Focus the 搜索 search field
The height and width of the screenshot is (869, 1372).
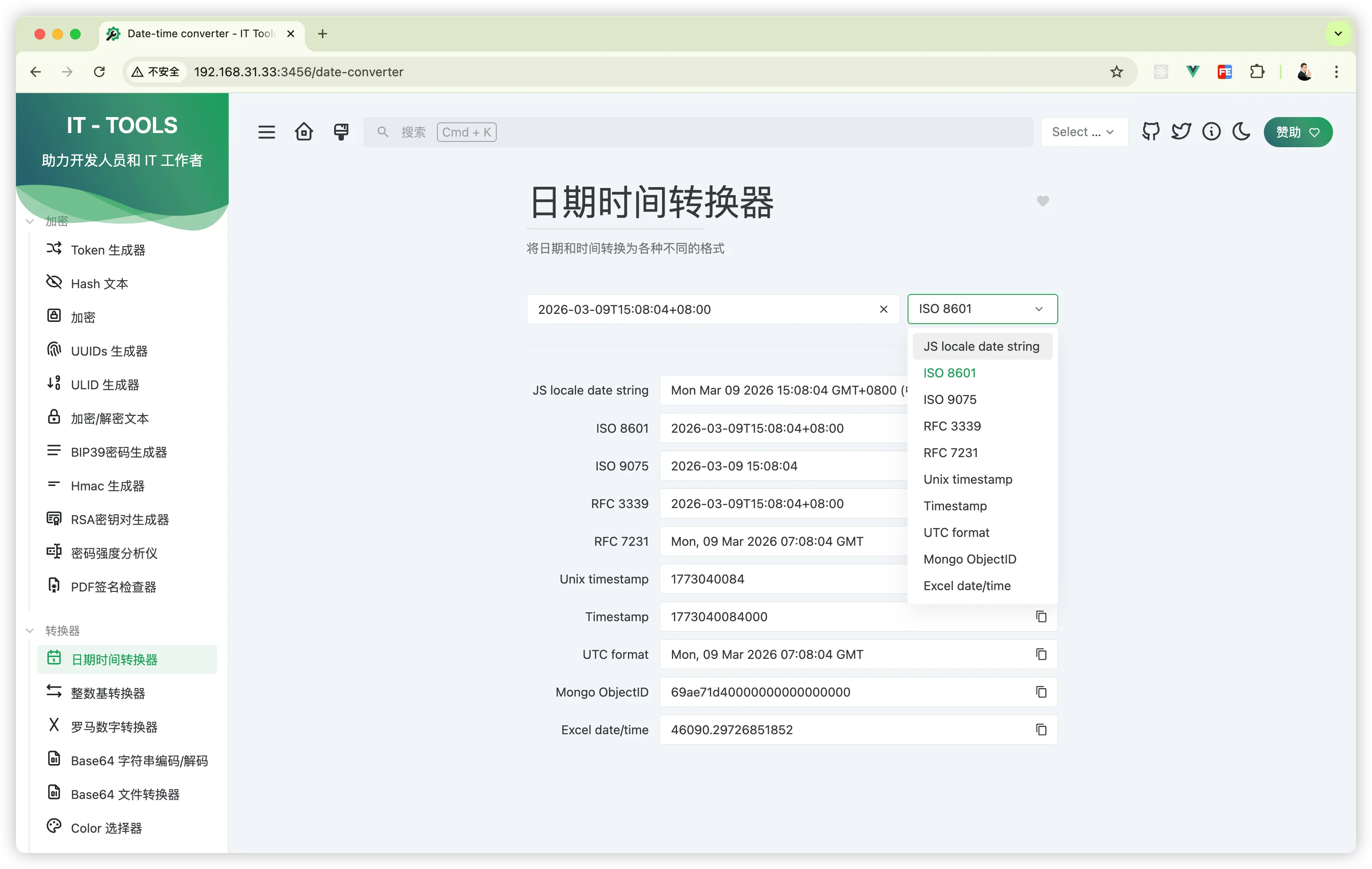(698, 132)
